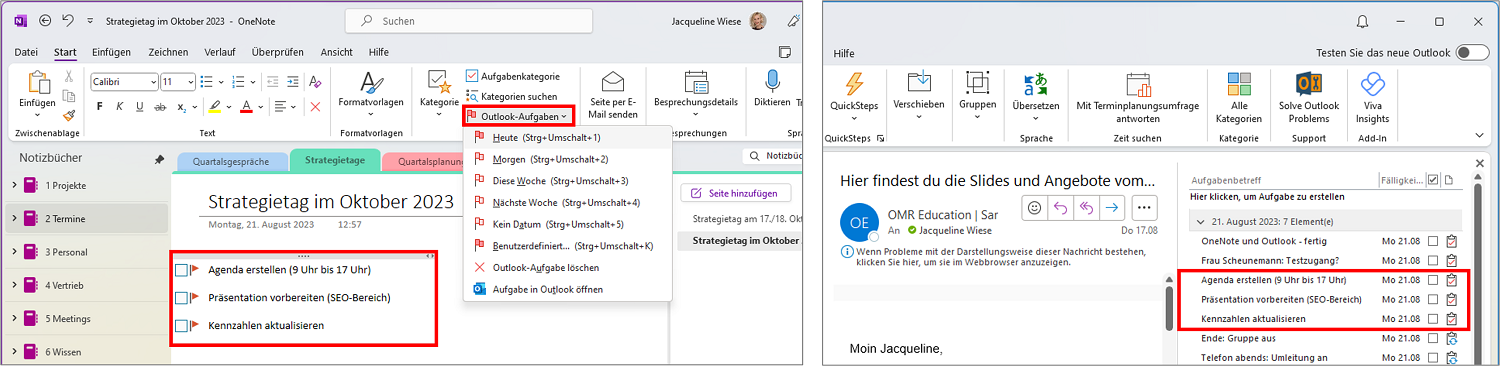Screen dimensions: 1500x366
Task: Open the email more actions ellipsis button
Action: (x=1143, y=208)
